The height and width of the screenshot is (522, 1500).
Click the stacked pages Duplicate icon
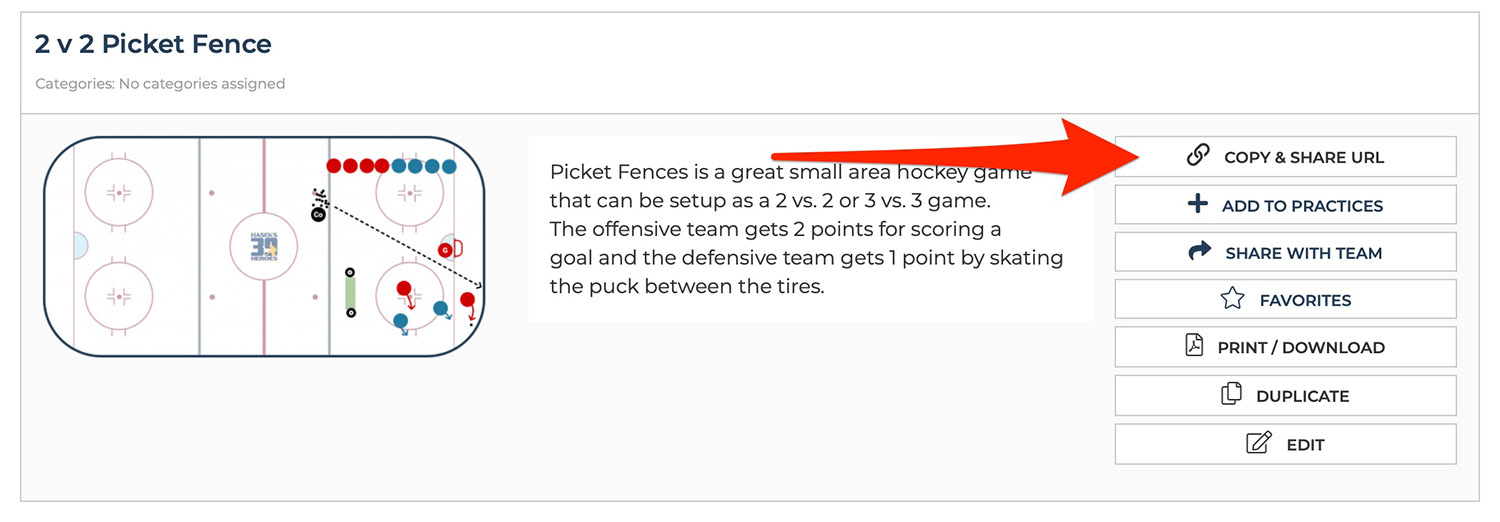tap(1231, 394)
